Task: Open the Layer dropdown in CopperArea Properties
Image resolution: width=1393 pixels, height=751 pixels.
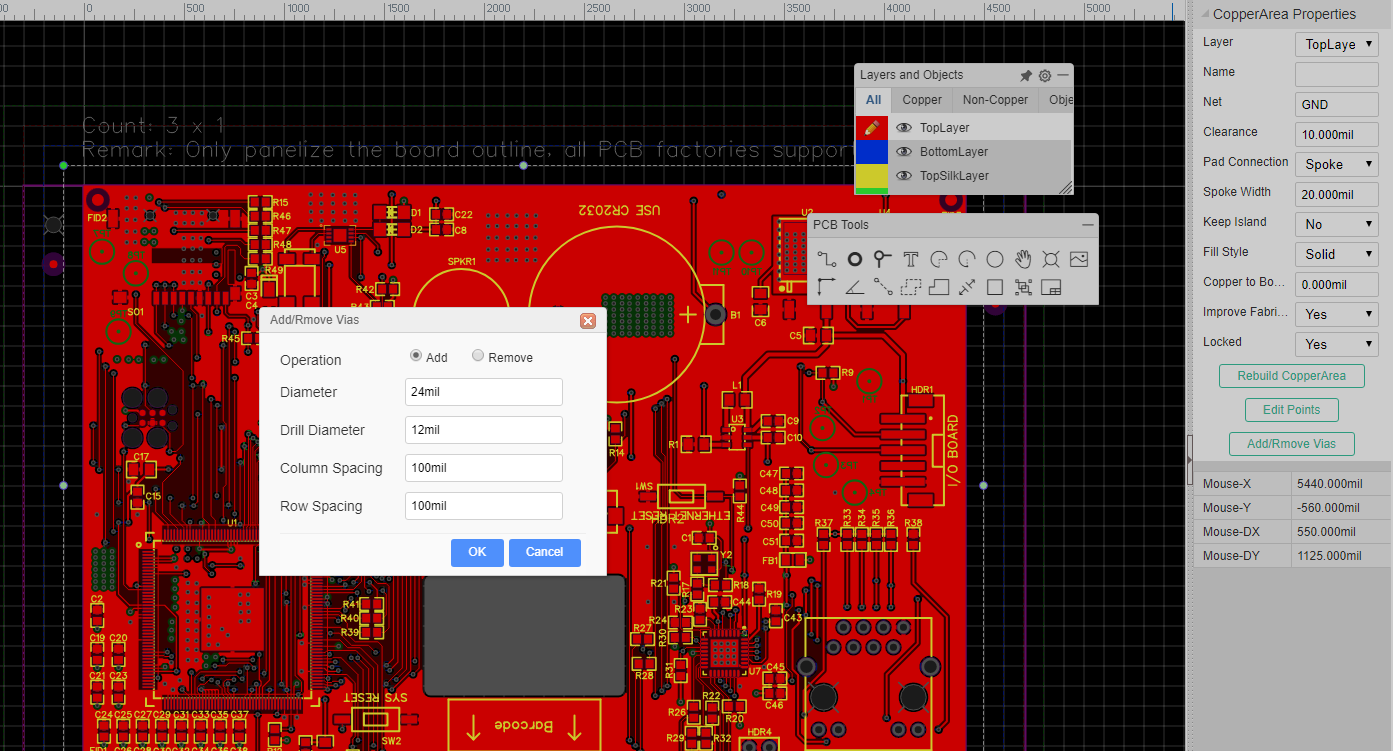Action: [x=1337, y=44]
